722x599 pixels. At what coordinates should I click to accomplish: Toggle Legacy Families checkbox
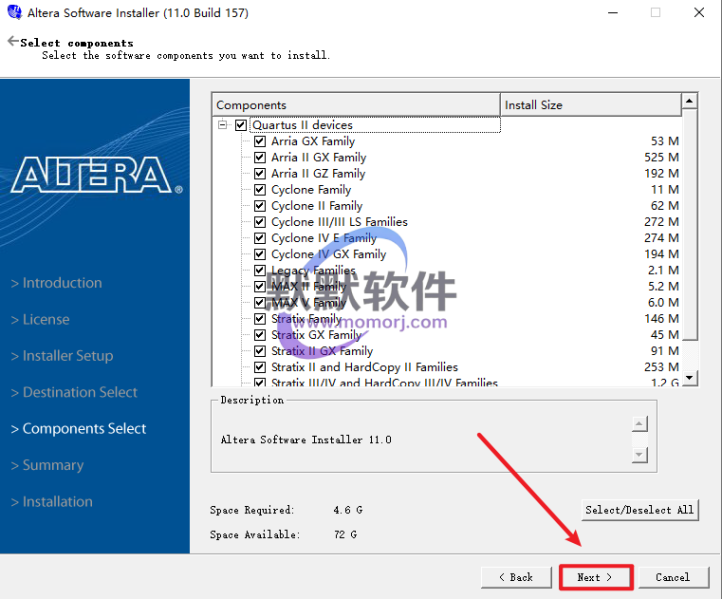tap(260, 270)
